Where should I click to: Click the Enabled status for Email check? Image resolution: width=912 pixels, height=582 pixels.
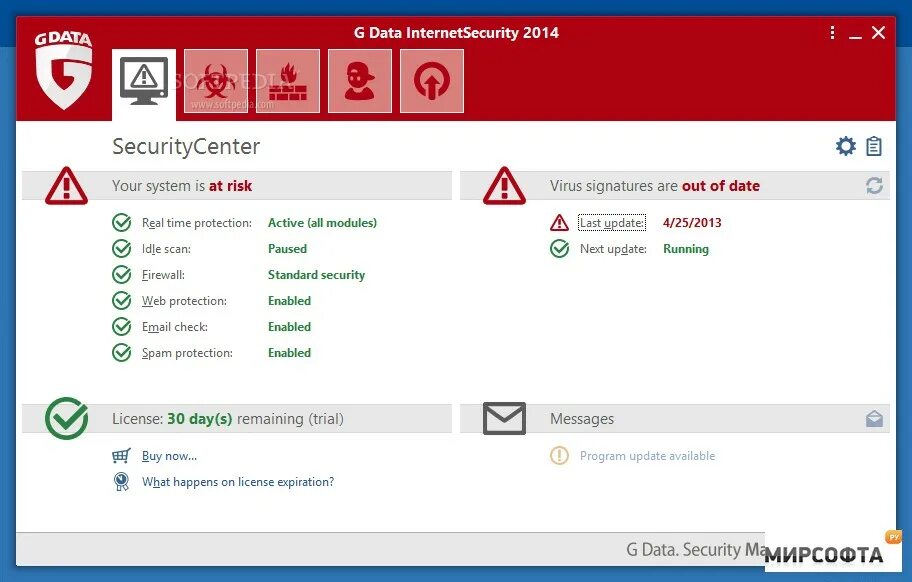click(x=290, y=327)
